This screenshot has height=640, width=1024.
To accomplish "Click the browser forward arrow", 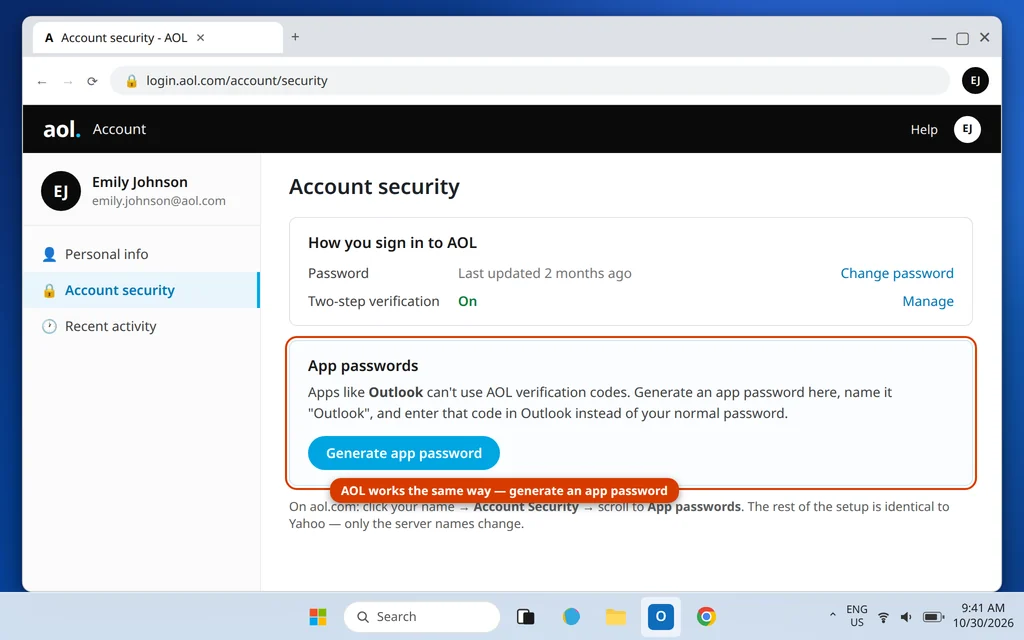I will point(68,82).
